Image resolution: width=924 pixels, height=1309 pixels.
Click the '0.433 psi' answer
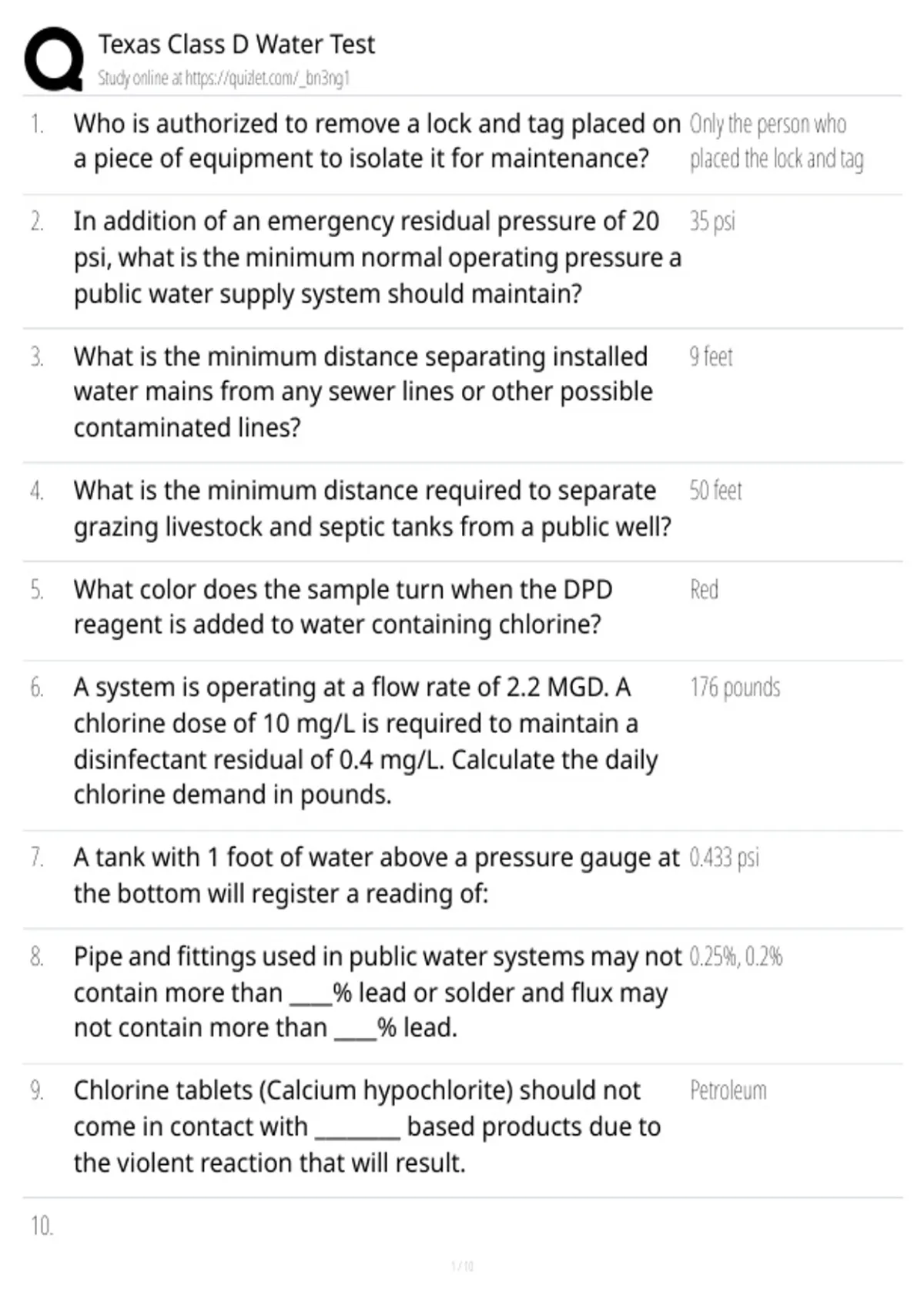coord(724,858)
